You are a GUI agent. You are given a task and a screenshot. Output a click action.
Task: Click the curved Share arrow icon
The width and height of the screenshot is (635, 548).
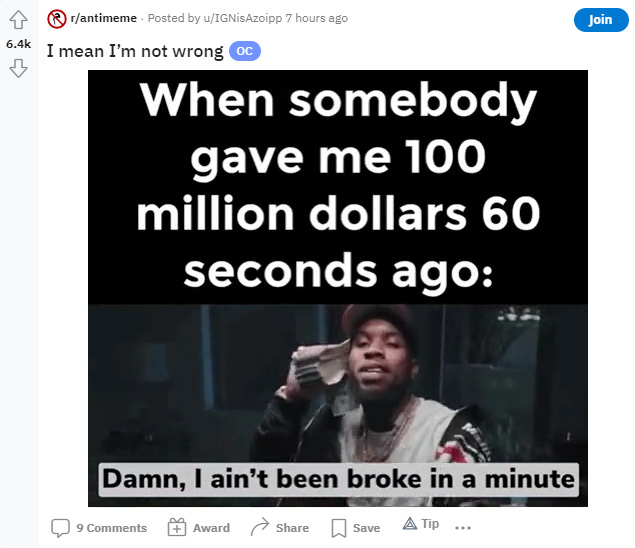pos(260,527)
